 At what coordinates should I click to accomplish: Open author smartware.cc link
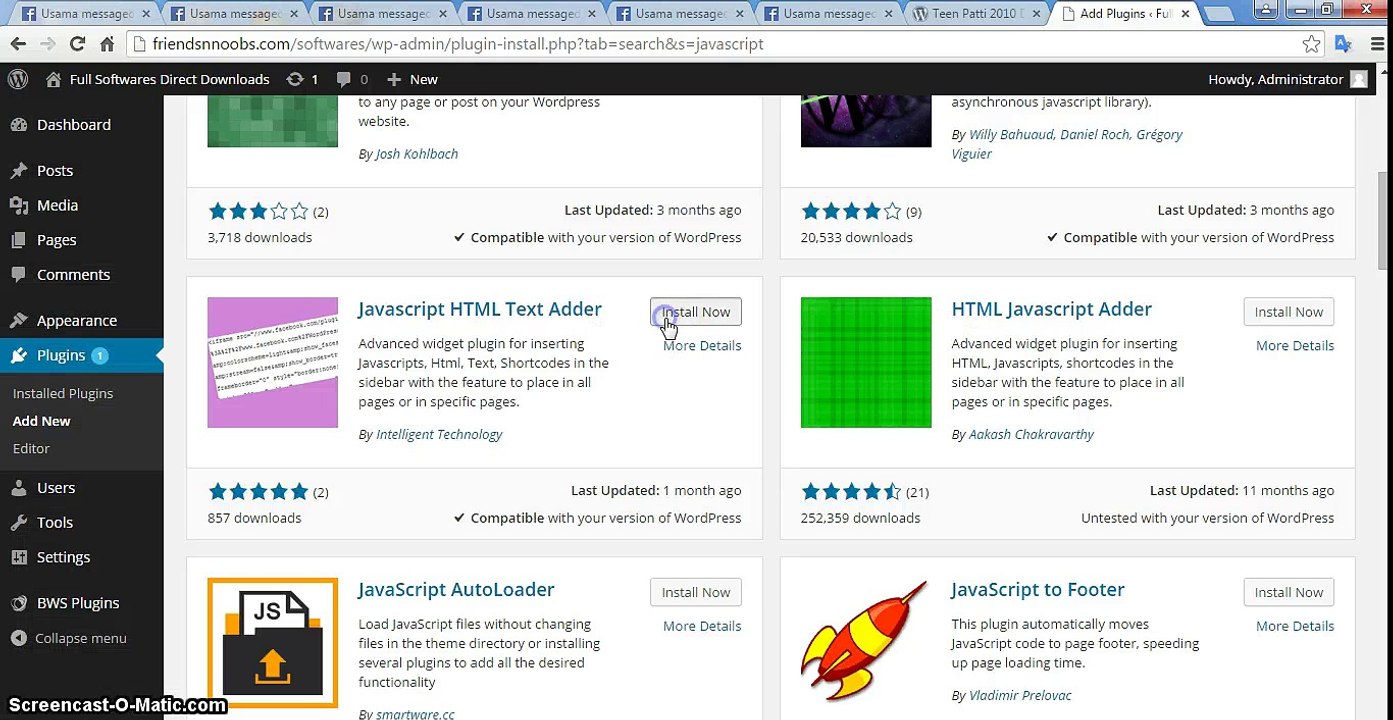pos(415,715)
